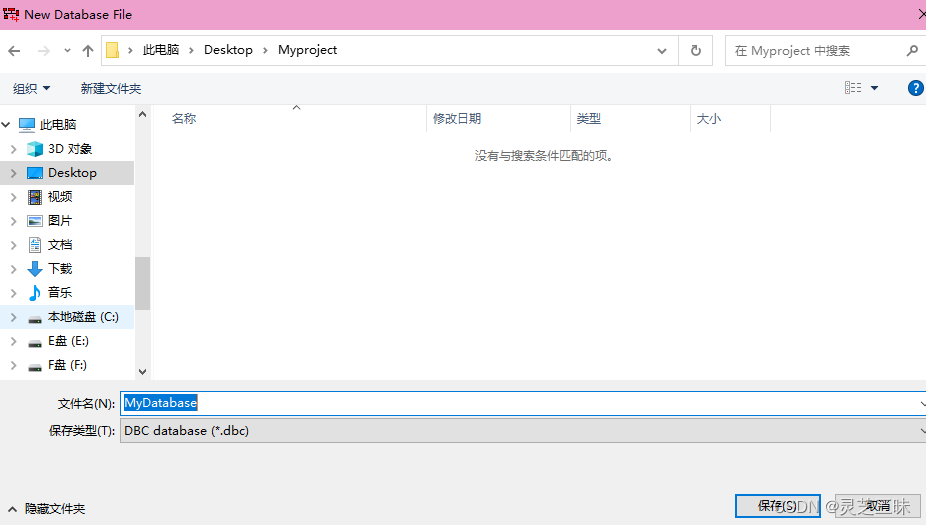Open the 下载 folder in the tree
The width and height of the screenshot is (926, 525).
point(60,269)
